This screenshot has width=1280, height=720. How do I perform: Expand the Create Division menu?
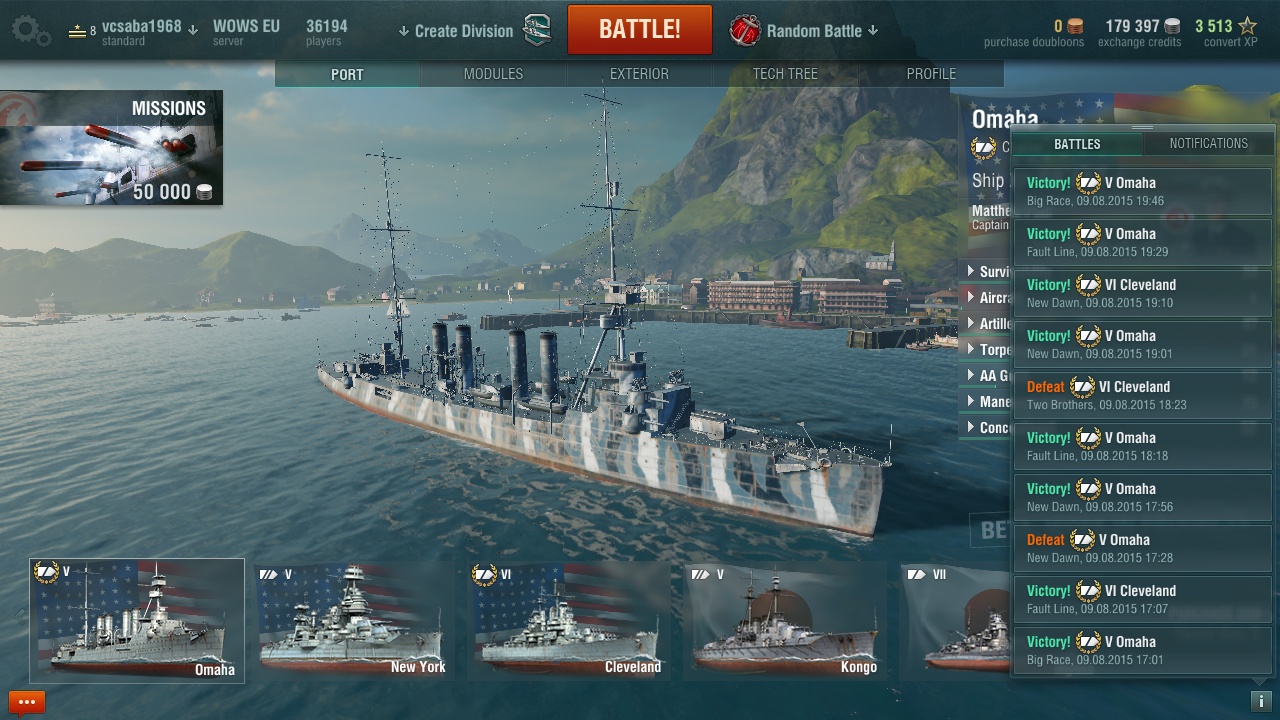click(455, 31)
